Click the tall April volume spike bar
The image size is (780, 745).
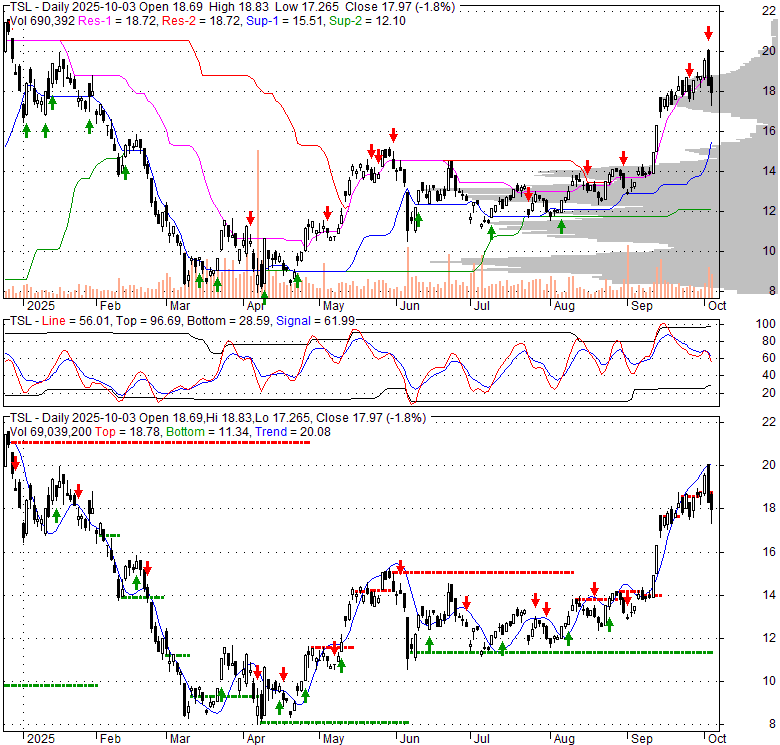258,223
